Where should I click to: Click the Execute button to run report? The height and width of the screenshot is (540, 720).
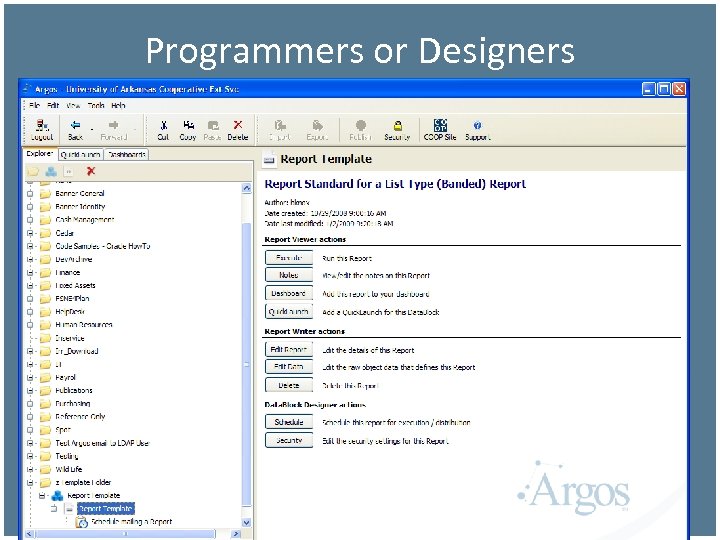point(289,258)
